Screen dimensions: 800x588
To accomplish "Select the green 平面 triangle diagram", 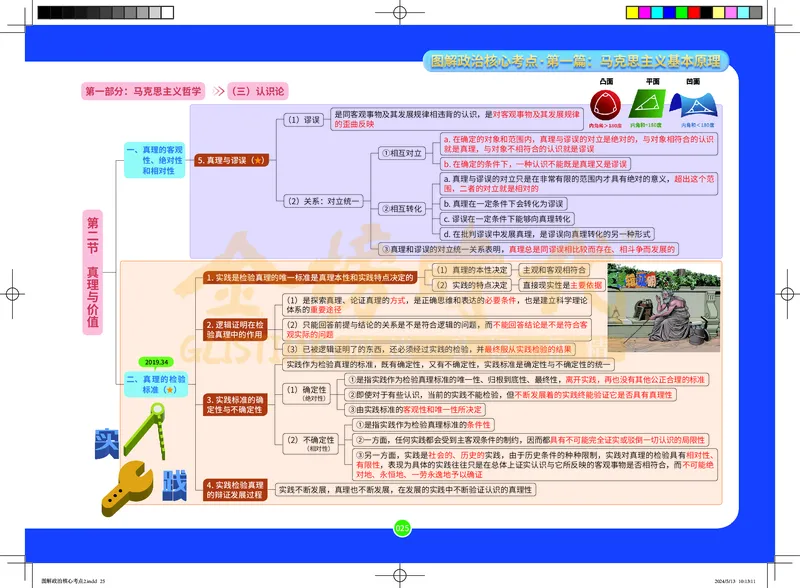I will click(647, 102).
